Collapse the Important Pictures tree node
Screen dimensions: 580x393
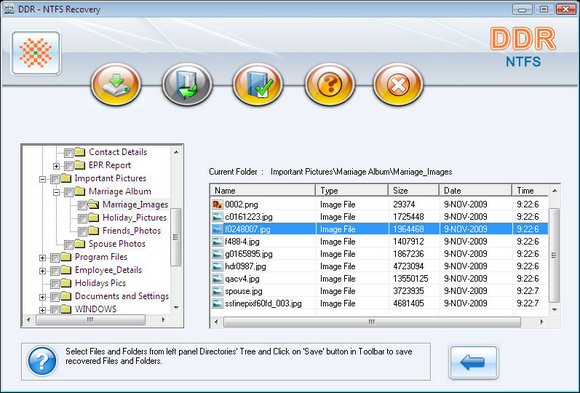pos(43,179)
